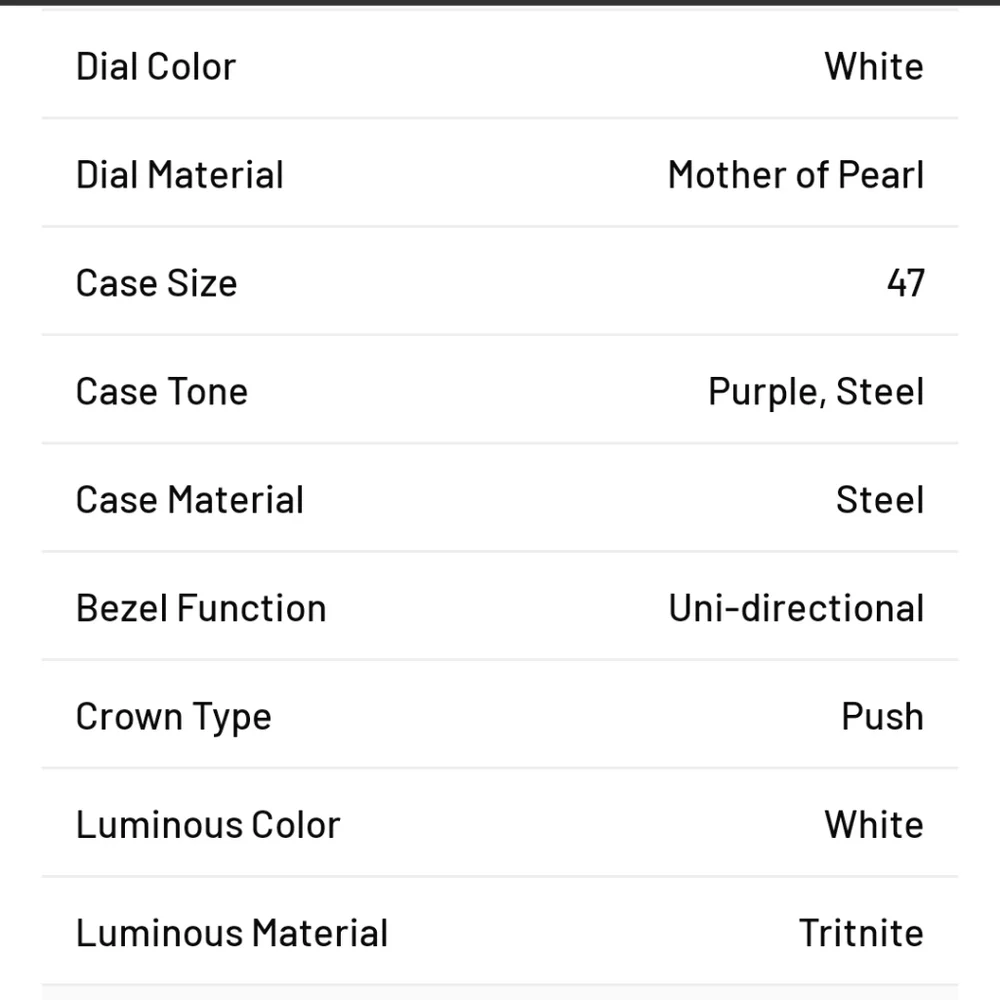Viewport: 1000px width, 1000px height.
Task: Click the Tritnite value
Action: coord(861,933)
